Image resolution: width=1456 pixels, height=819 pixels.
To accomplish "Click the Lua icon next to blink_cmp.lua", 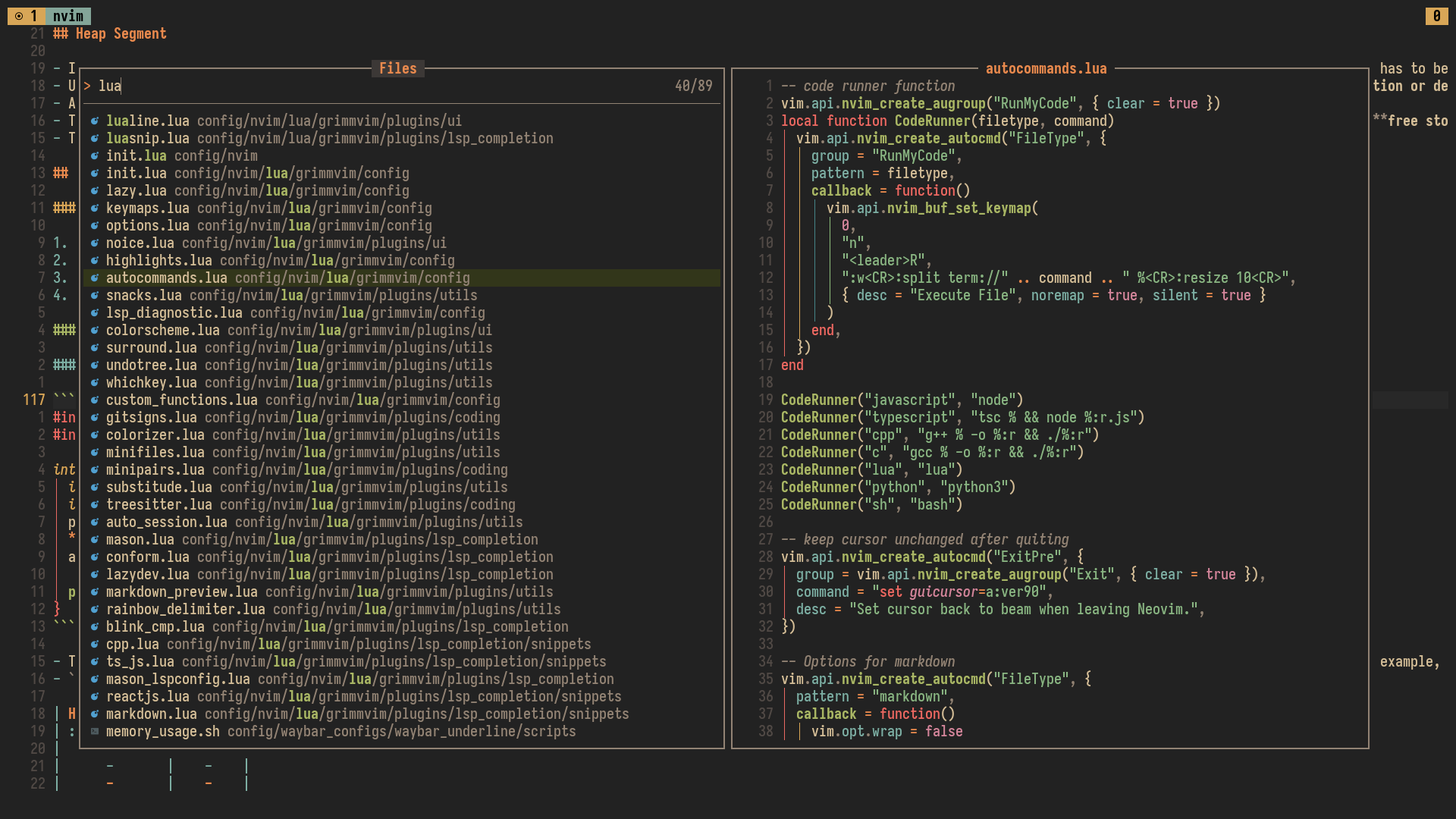I will 95,626.
